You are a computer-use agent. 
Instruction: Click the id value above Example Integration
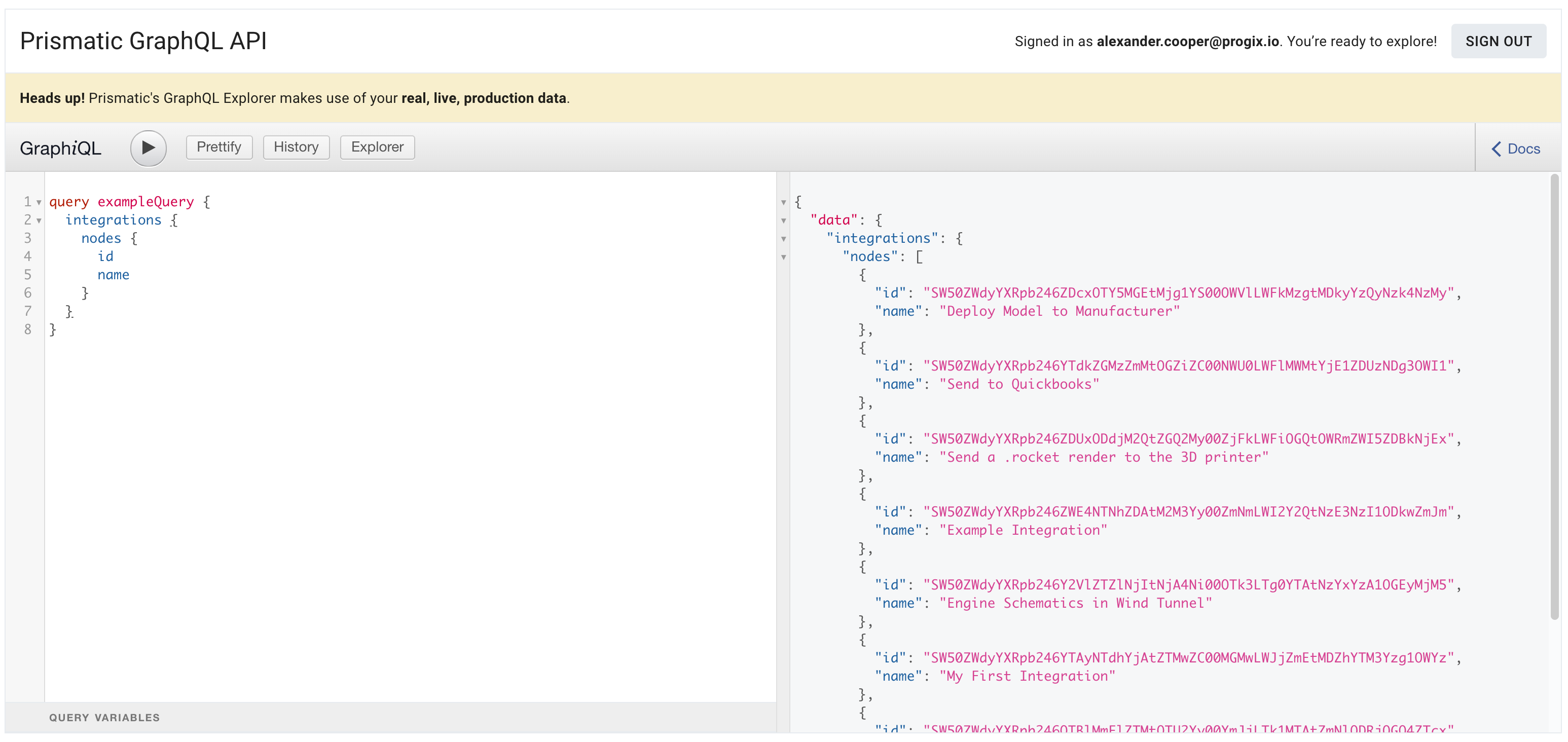(x=1188, y=512)
